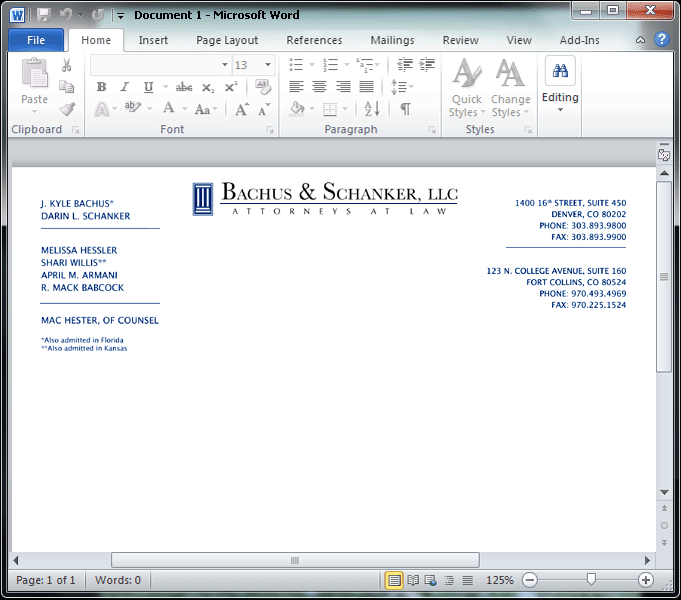This screenshot has height=600, width=681.
Task: Click the Words: 0 count indicator
Action: (118, 580)
